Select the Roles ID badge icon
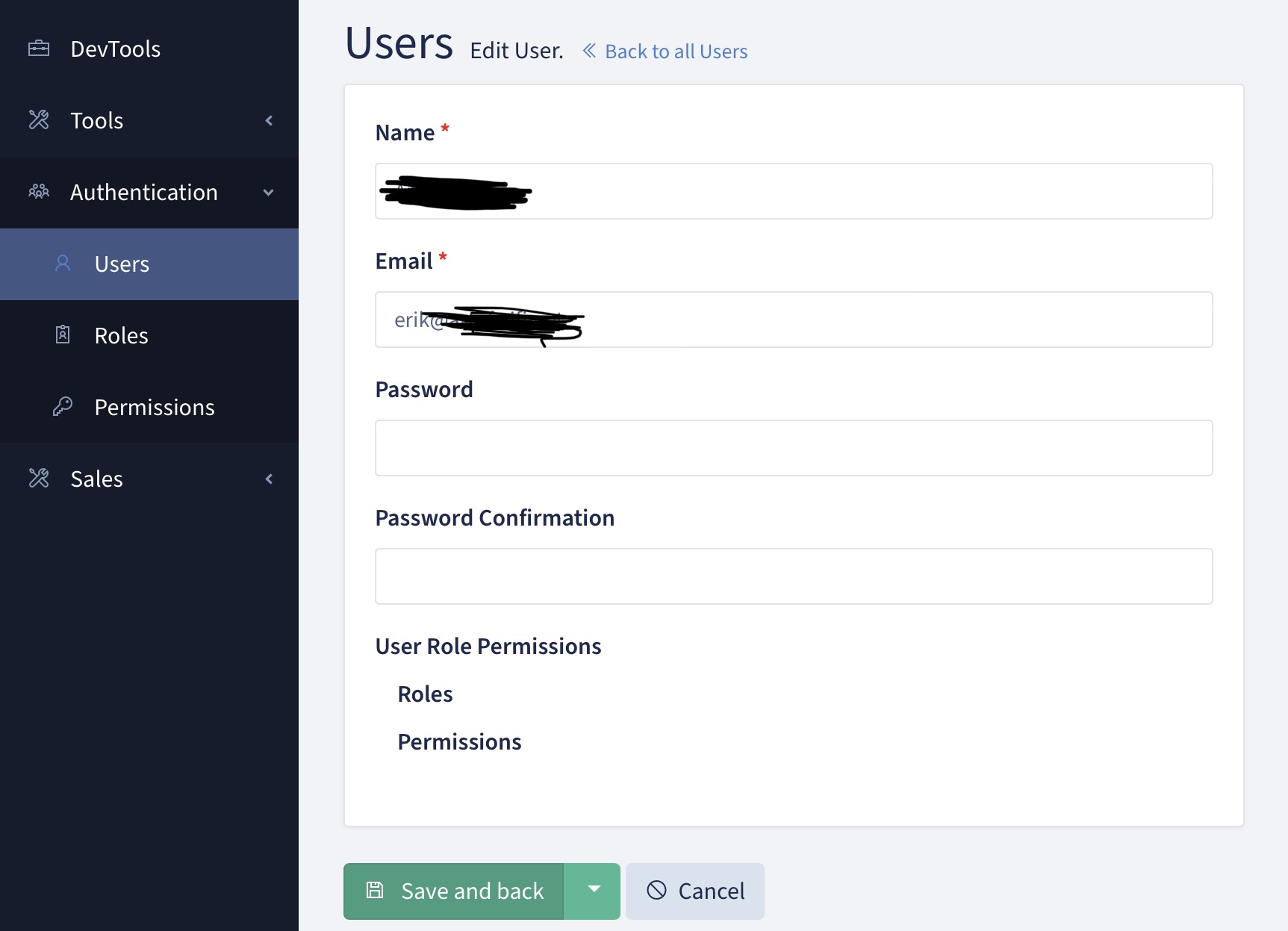1288x931 pixels. 63,334
